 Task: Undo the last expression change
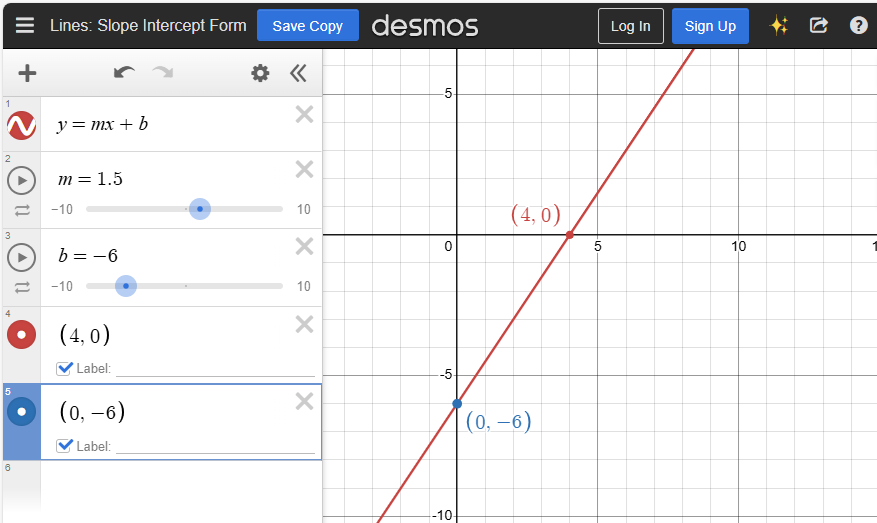point(124,73)
